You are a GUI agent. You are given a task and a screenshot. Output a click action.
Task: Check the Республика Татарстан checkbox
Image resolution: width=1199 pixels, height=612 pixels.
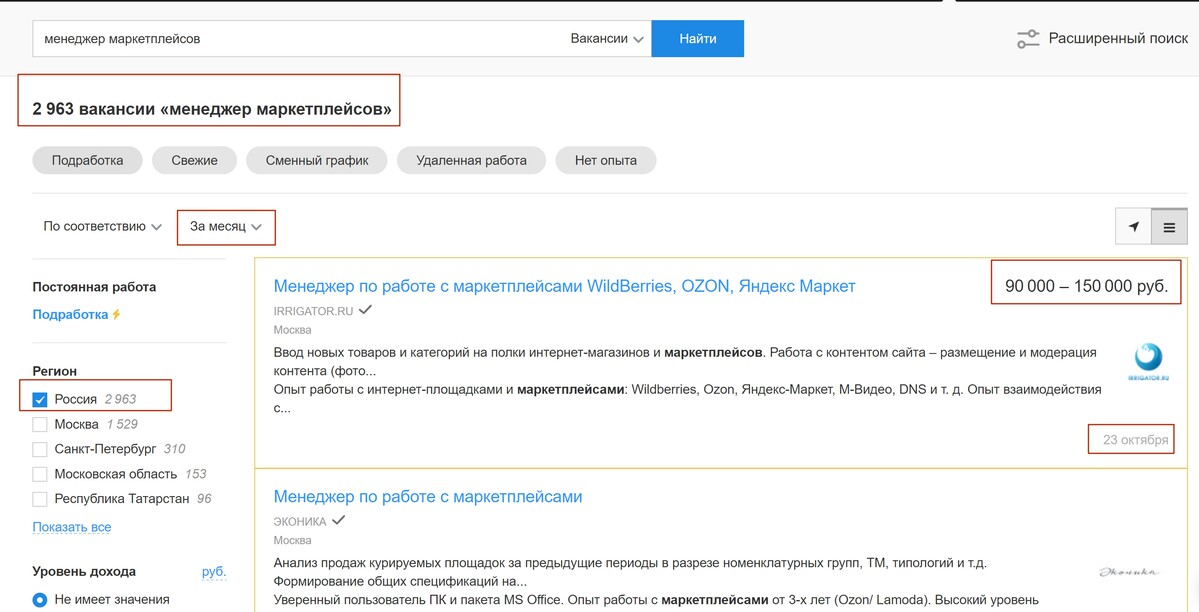click(40, 499)
